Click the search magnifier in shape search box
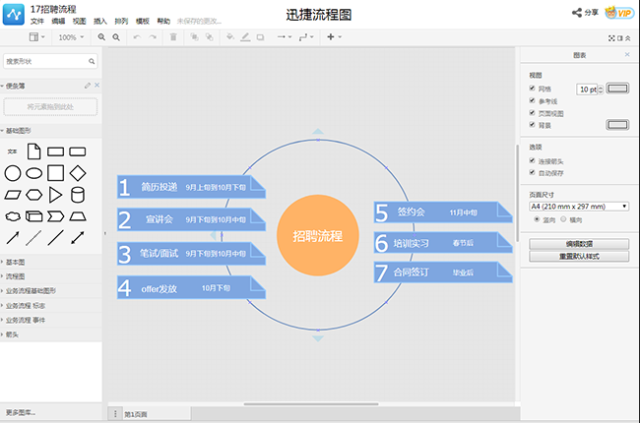The image size is (640, 423). (91, 61)
